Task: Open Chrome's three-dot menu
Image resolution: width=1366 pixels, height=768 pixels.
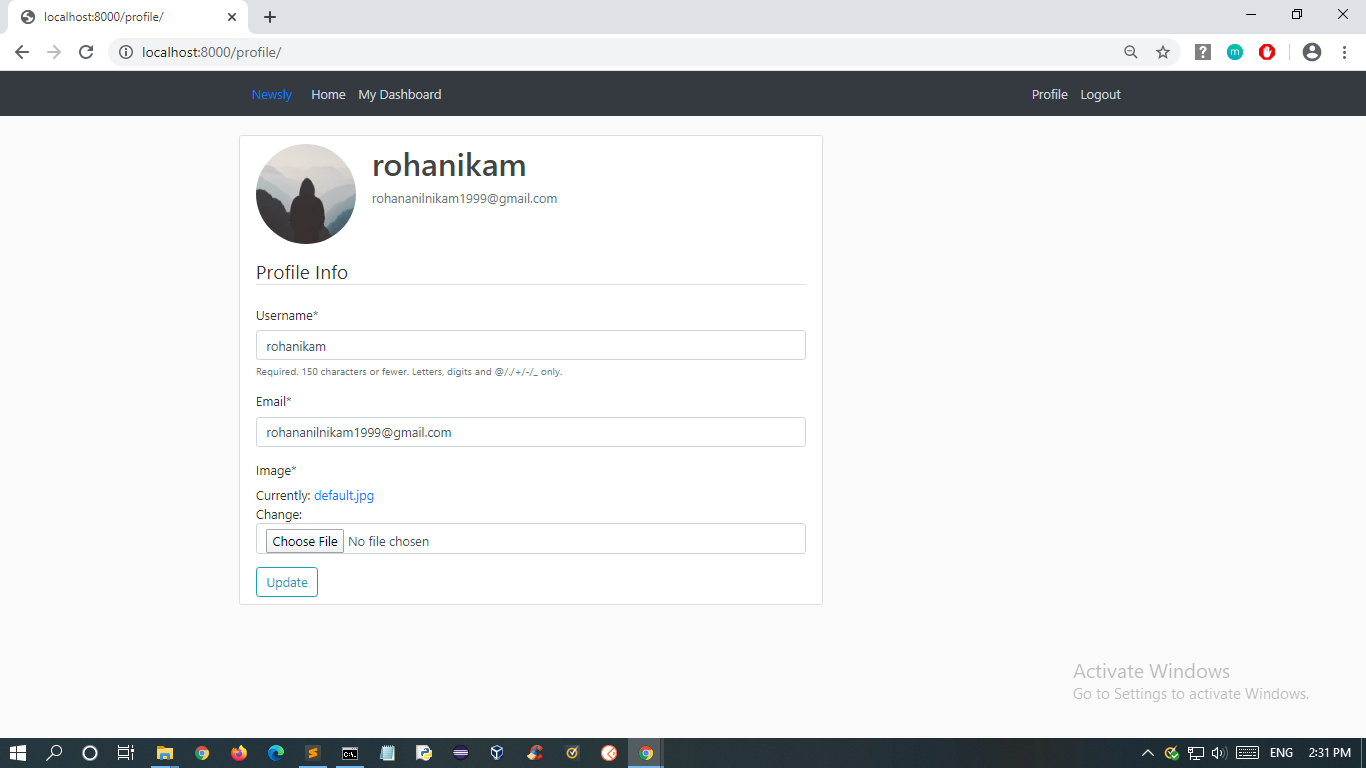Action: click(x=1344, y=52)
